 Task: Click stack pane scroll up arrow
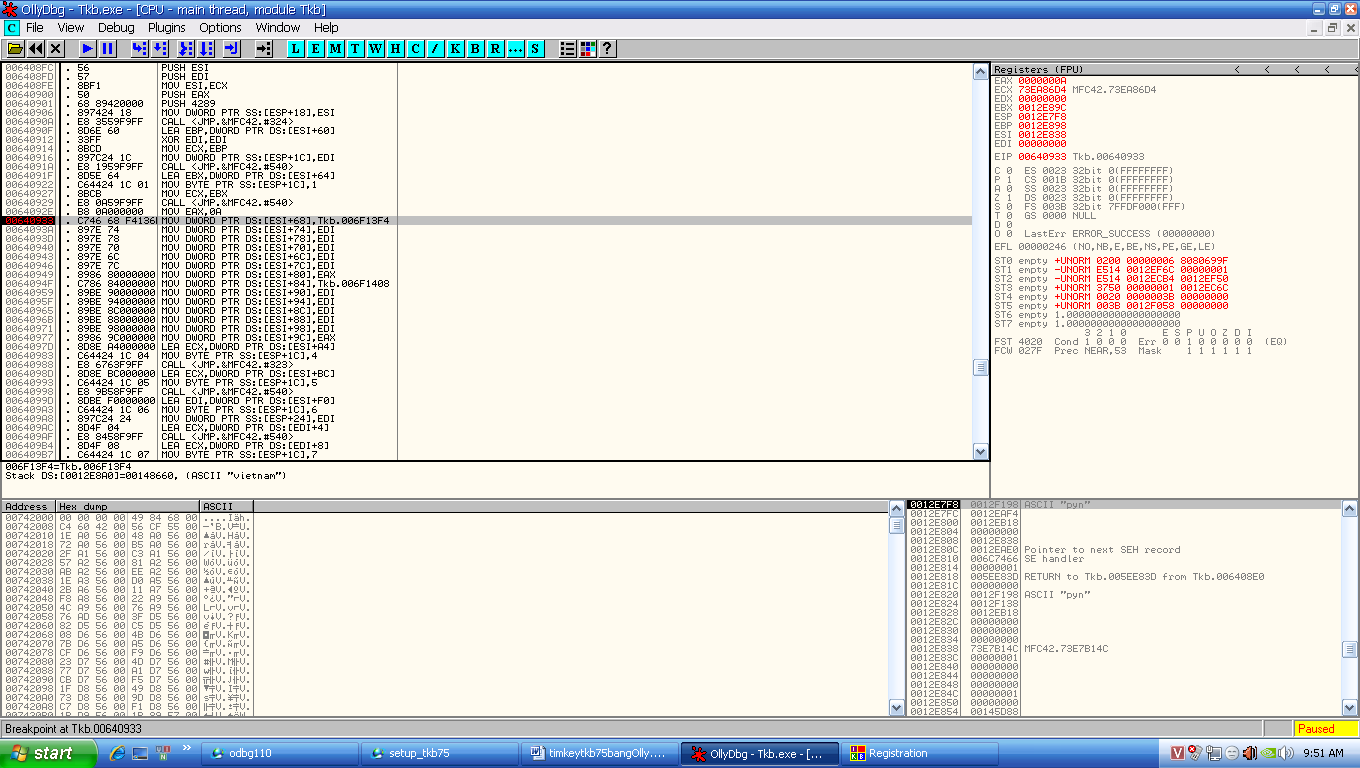tap(1349, 509)
